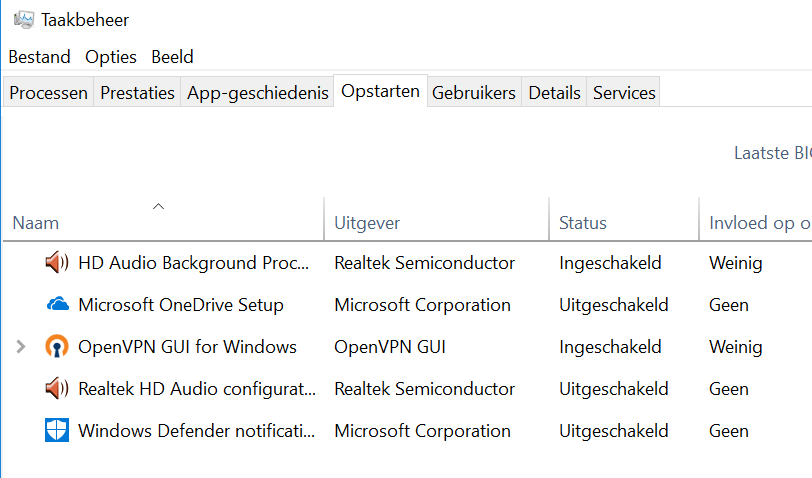Collapse the column sort arrow above Naam

click(158, 206)
